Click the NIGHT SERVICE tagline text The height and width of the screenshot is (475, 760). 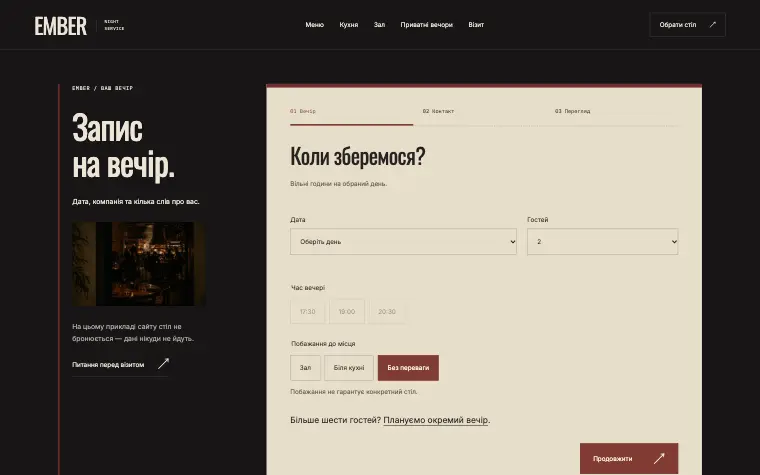pyautogui.click(x=114, y=25)
